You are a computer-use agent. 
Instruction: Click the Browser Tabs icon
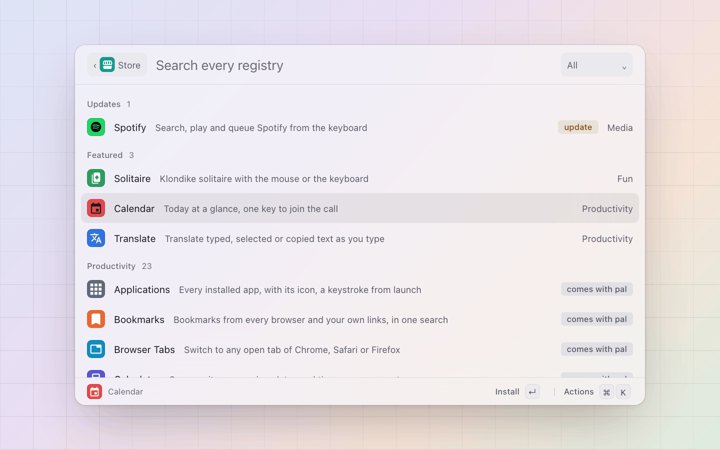pos(96,349)
